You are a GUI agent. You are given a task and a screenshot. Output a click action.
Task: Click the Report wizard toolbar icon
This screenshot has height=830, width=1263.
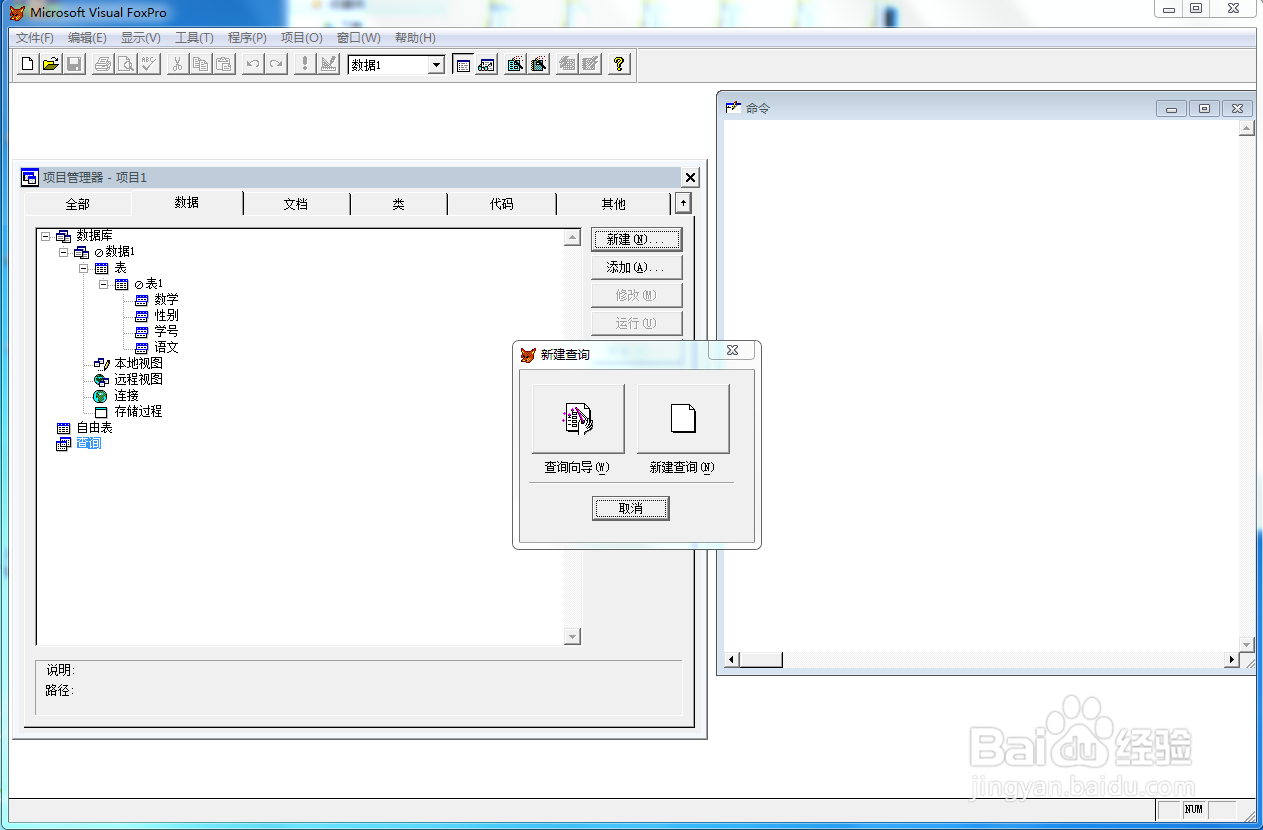[x=538, y=64]
